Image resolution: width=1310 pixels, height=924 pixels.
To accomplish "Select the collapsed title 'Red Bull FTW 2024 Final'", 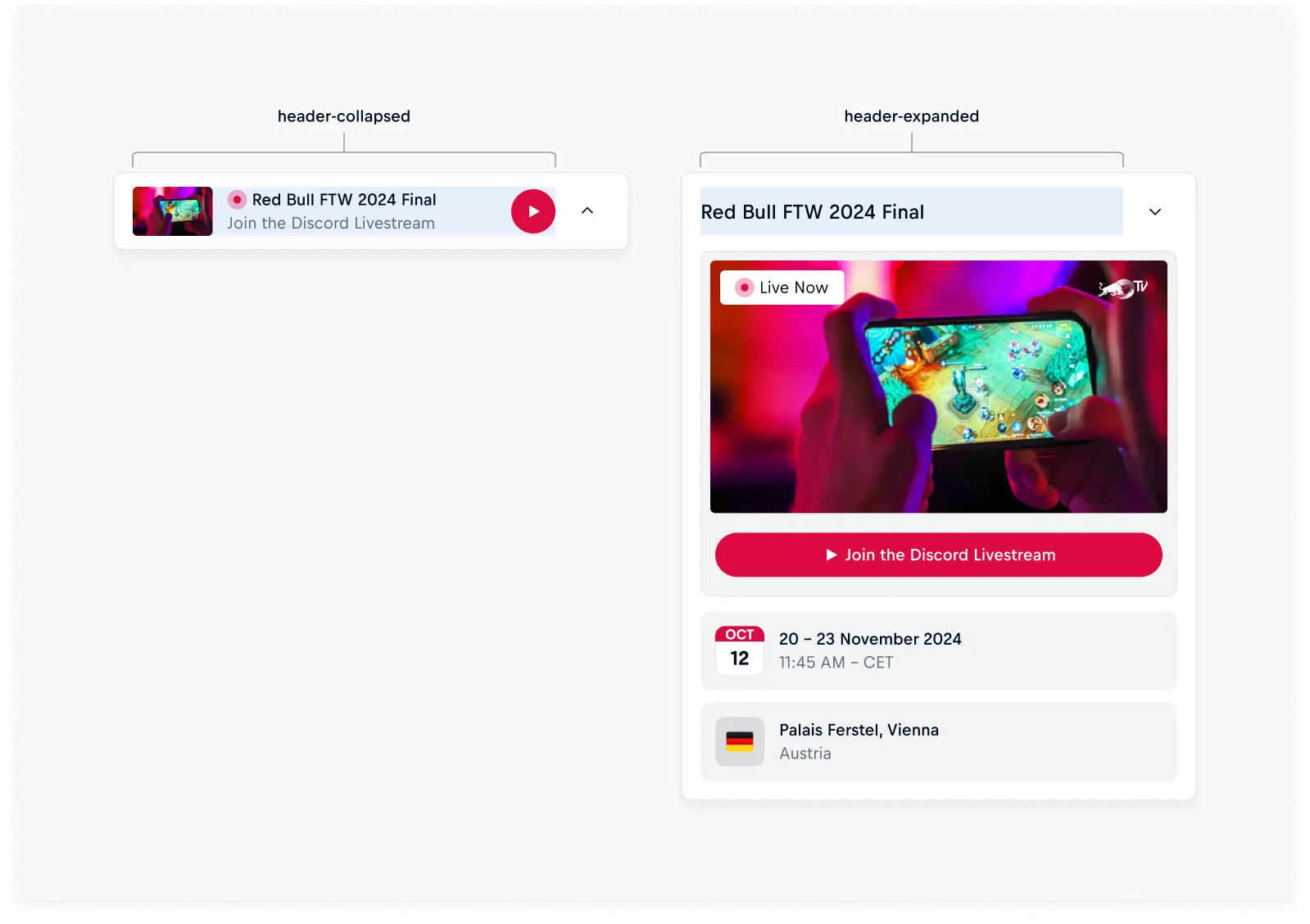I will pyautogui.click(x=344, y=200).
